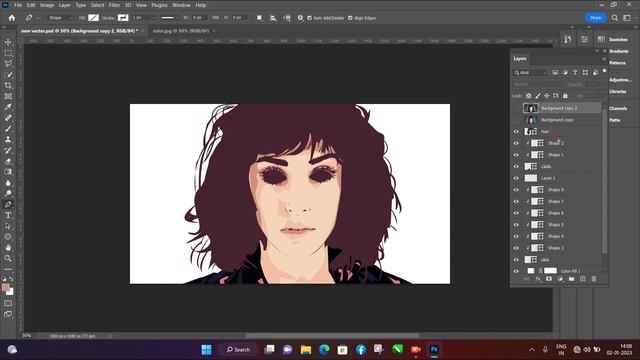640x360 pixels.
Task: Select the Frame tool
Action: 8,96
